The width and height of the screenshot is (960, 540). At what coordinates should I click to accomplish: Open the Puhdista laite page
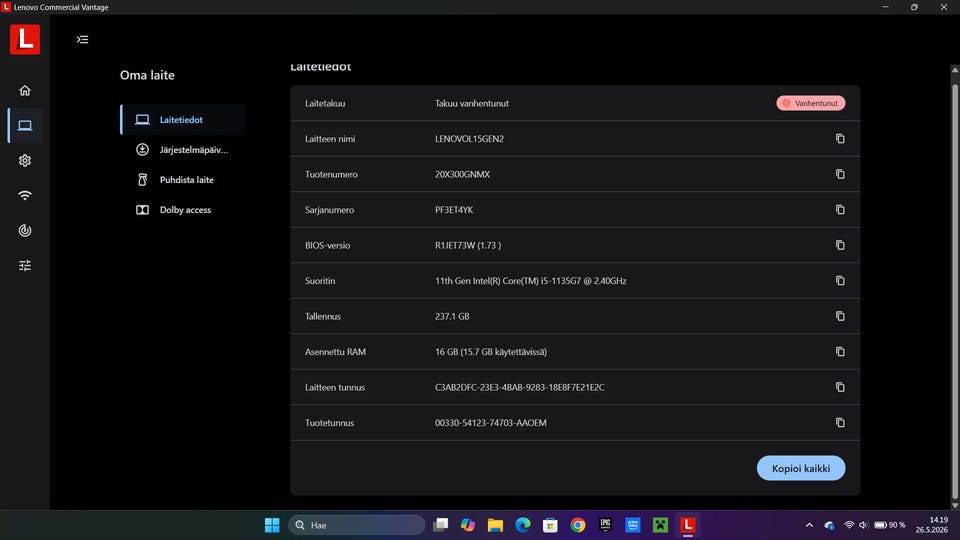click(x=182, y=180)
